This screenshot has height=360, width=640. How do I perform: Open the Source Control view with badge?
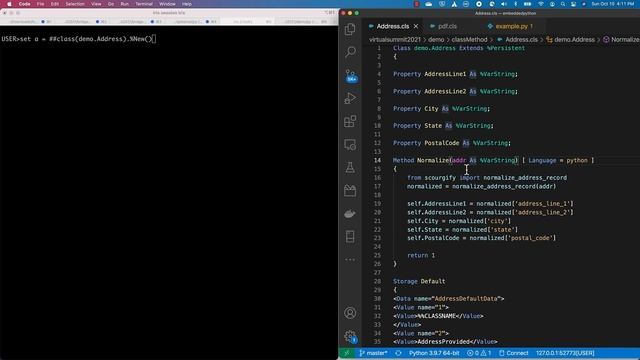coord(350,76)
